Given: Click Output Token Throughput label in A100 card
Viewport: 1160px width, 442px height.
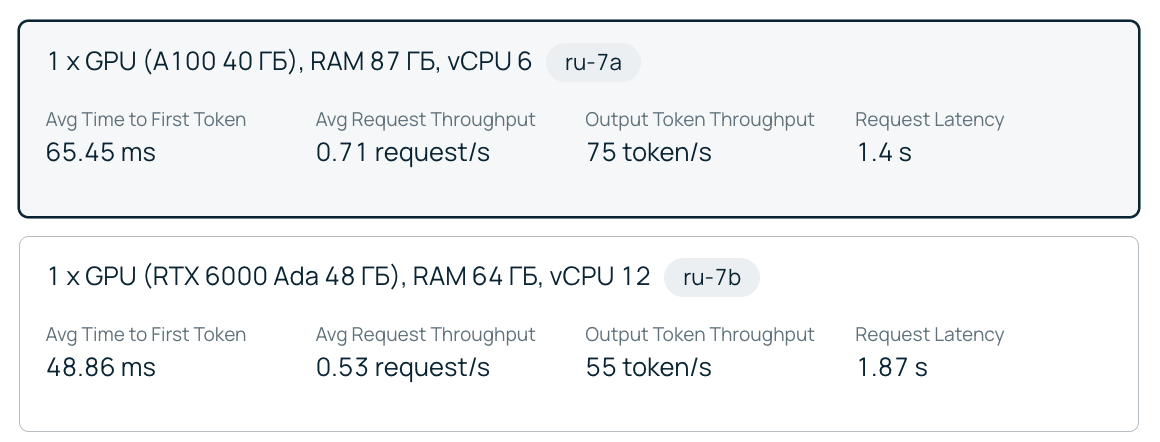Looking at the screenshot, I should [x=700, y=119].
